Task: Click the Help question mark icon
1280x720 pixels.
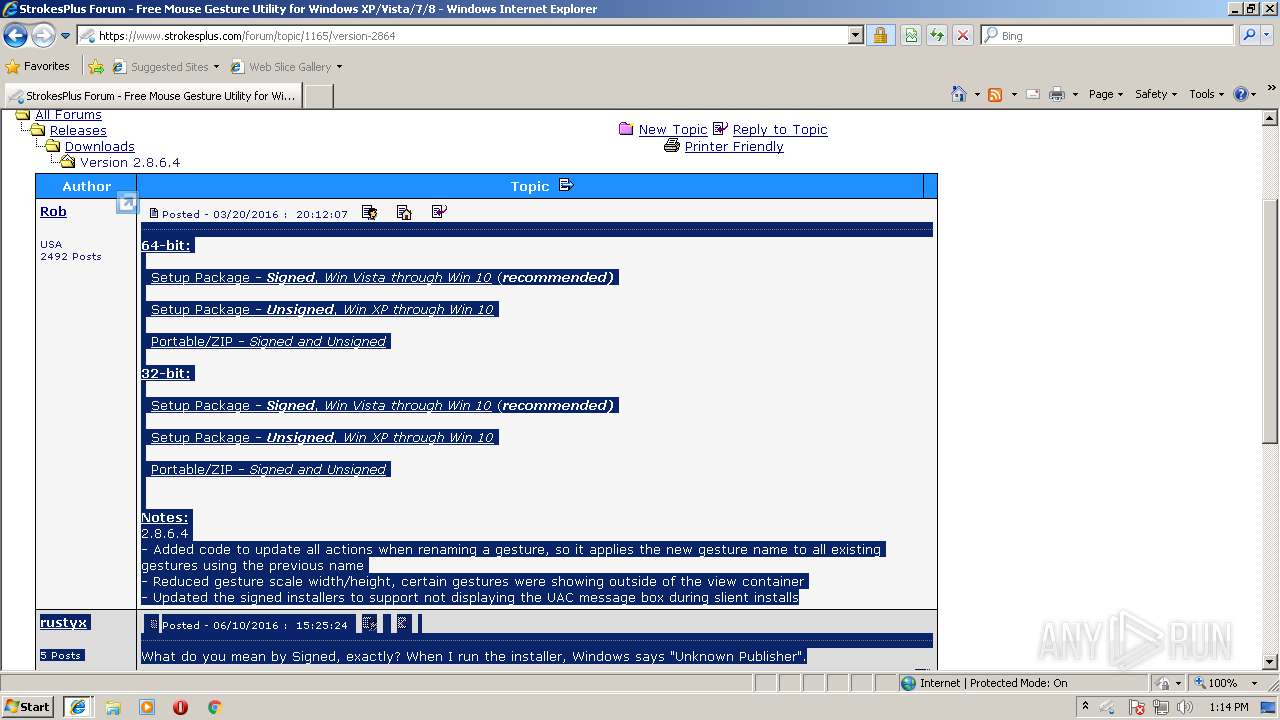Action: coord(1240,94)
